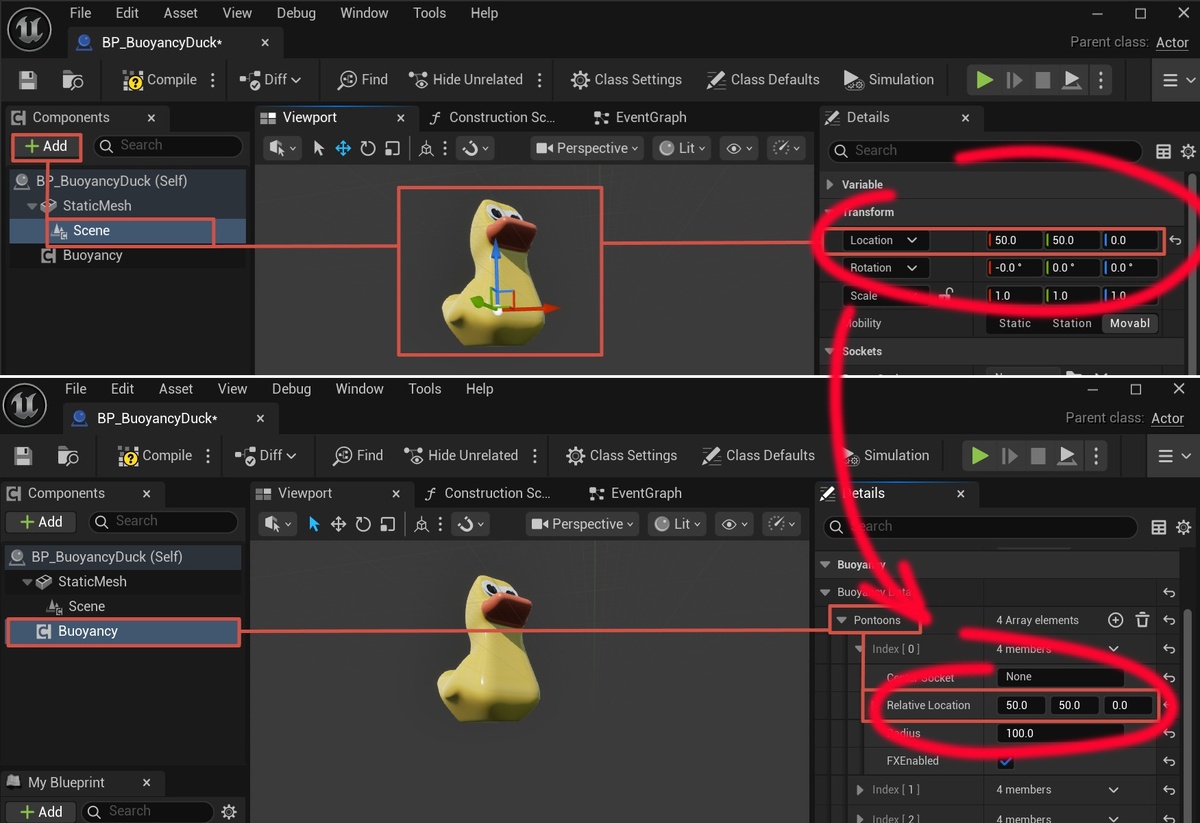
Task: Set Mobility to Stationary in top Details
Action: click(x=1071, y=323)
